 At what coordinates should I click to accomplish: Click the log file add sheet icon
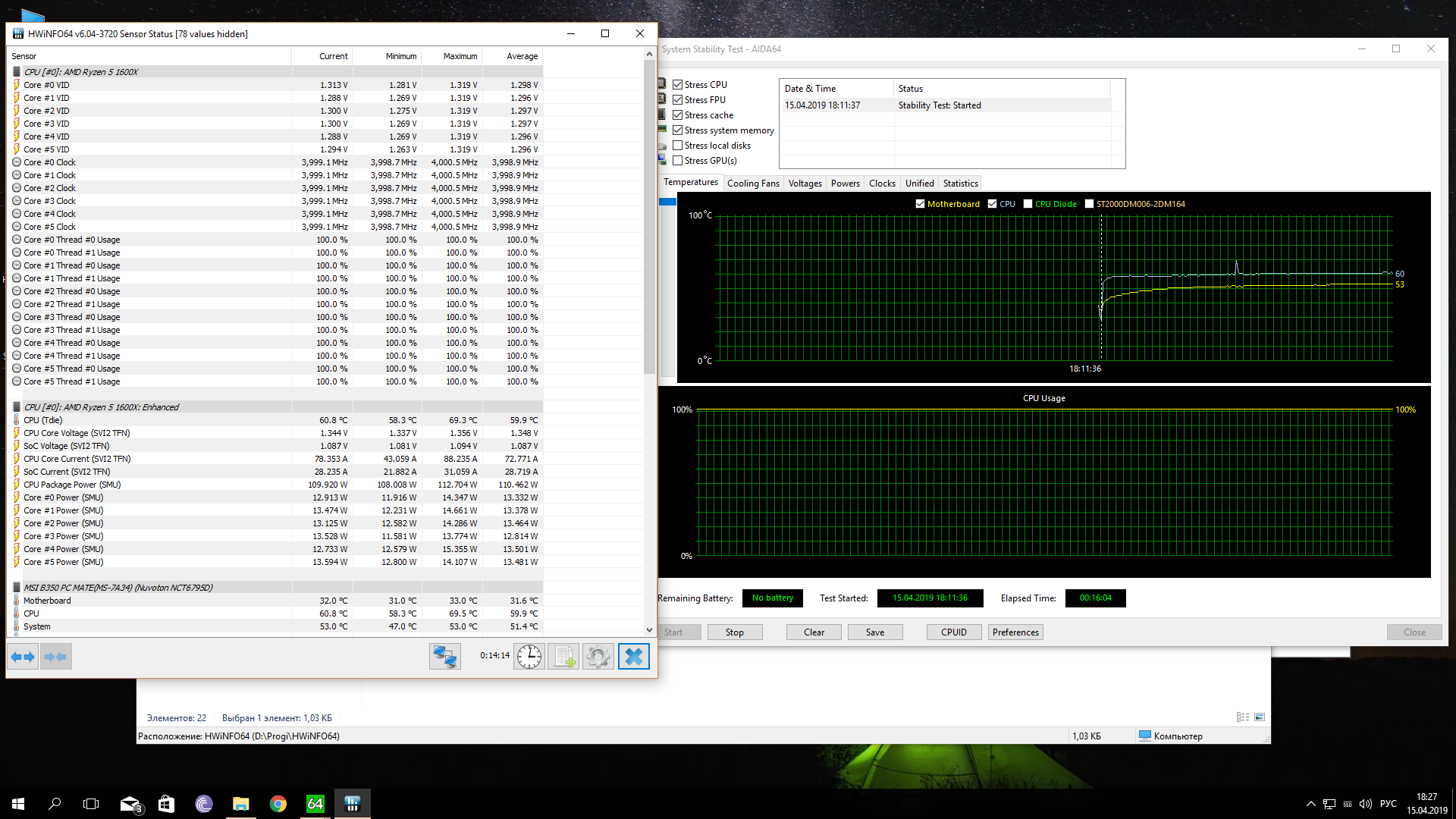563,657
